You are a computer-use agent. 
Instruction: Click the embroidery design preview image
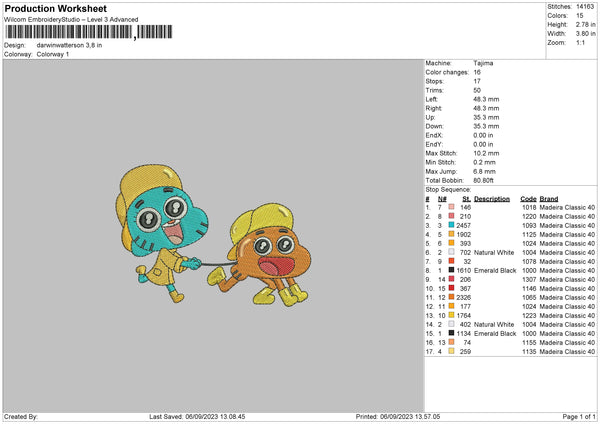213,234
